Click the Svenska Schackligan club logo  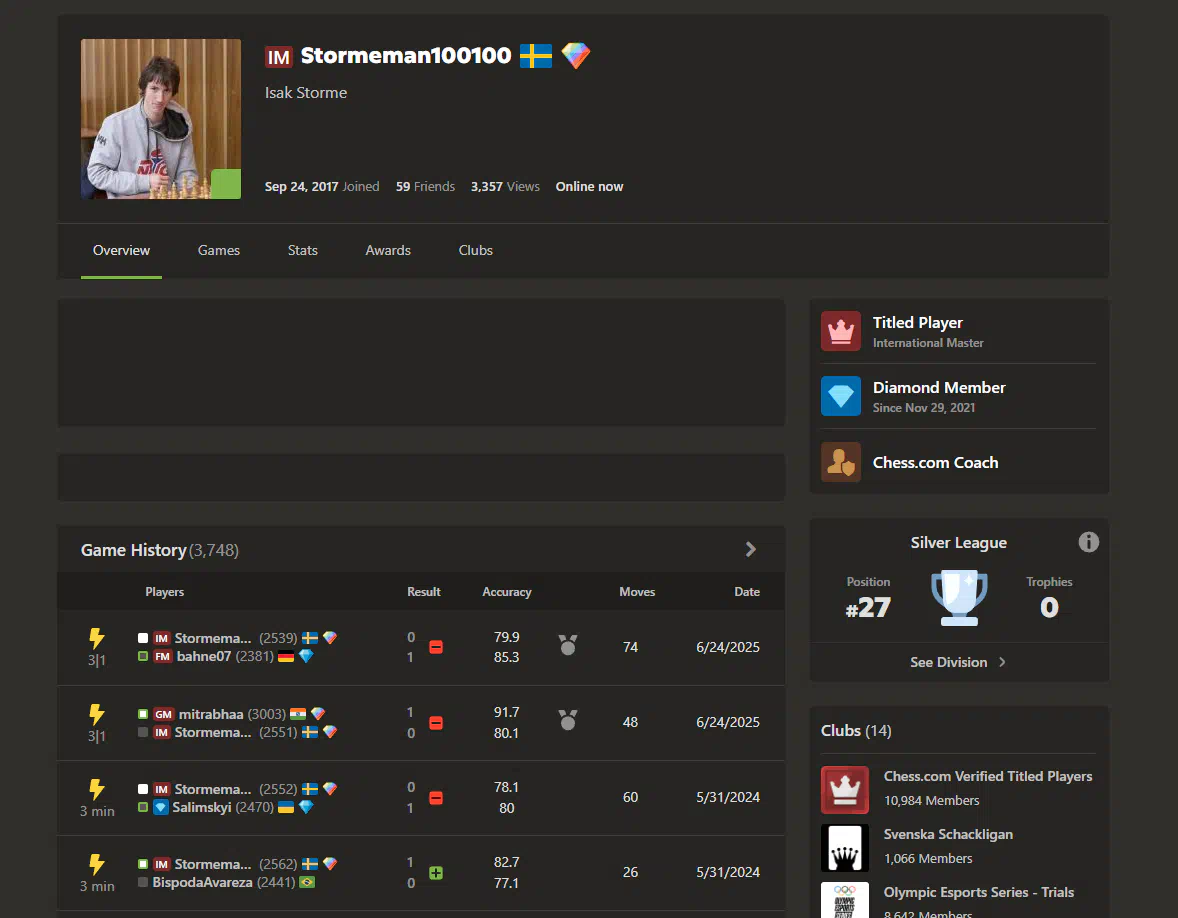click(x=844, y=847)
